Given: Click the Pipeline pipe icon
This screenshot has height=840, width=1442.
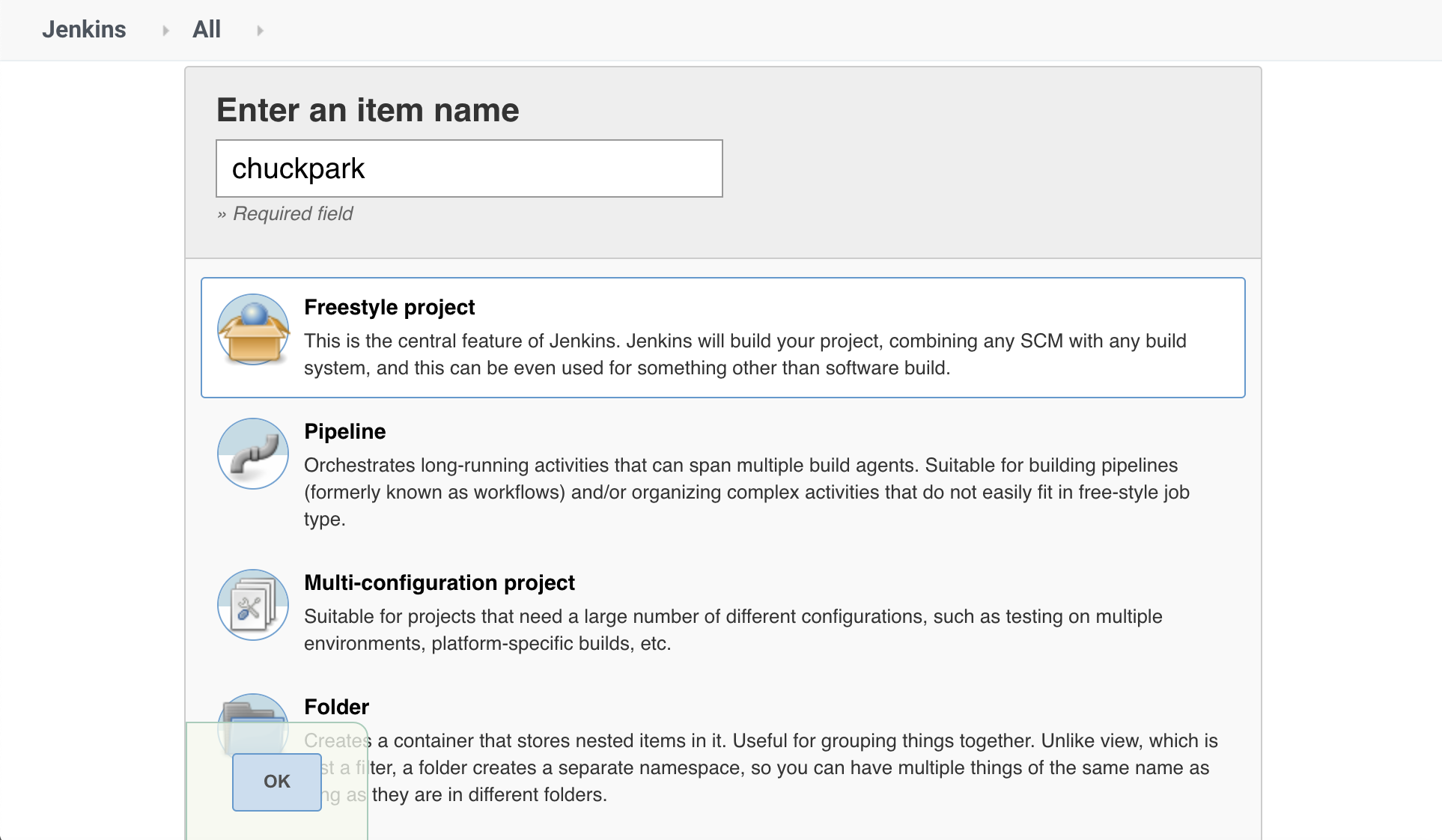Looking at the screenshot, I should tap(253, 454).
